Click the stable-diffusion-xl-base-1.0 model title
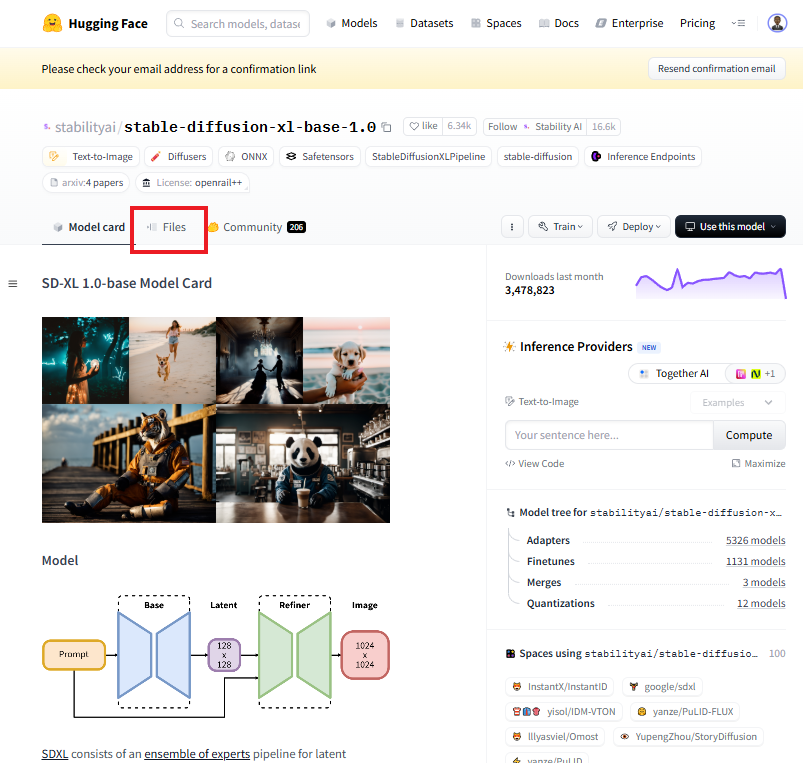Viewport: 803px width, 763px height. (250, 127)
